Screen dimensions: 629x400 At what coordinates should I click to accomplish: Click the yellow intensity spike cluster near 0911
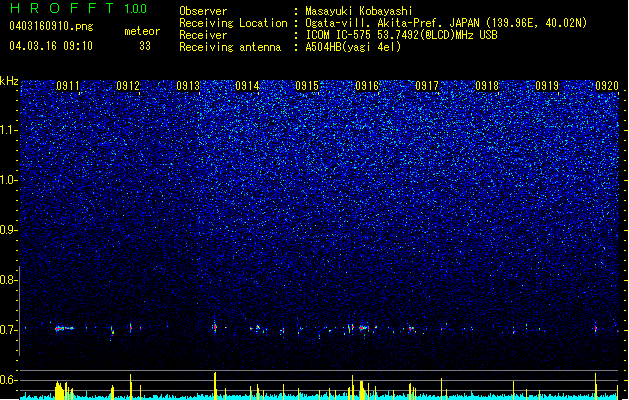point(64,390)
